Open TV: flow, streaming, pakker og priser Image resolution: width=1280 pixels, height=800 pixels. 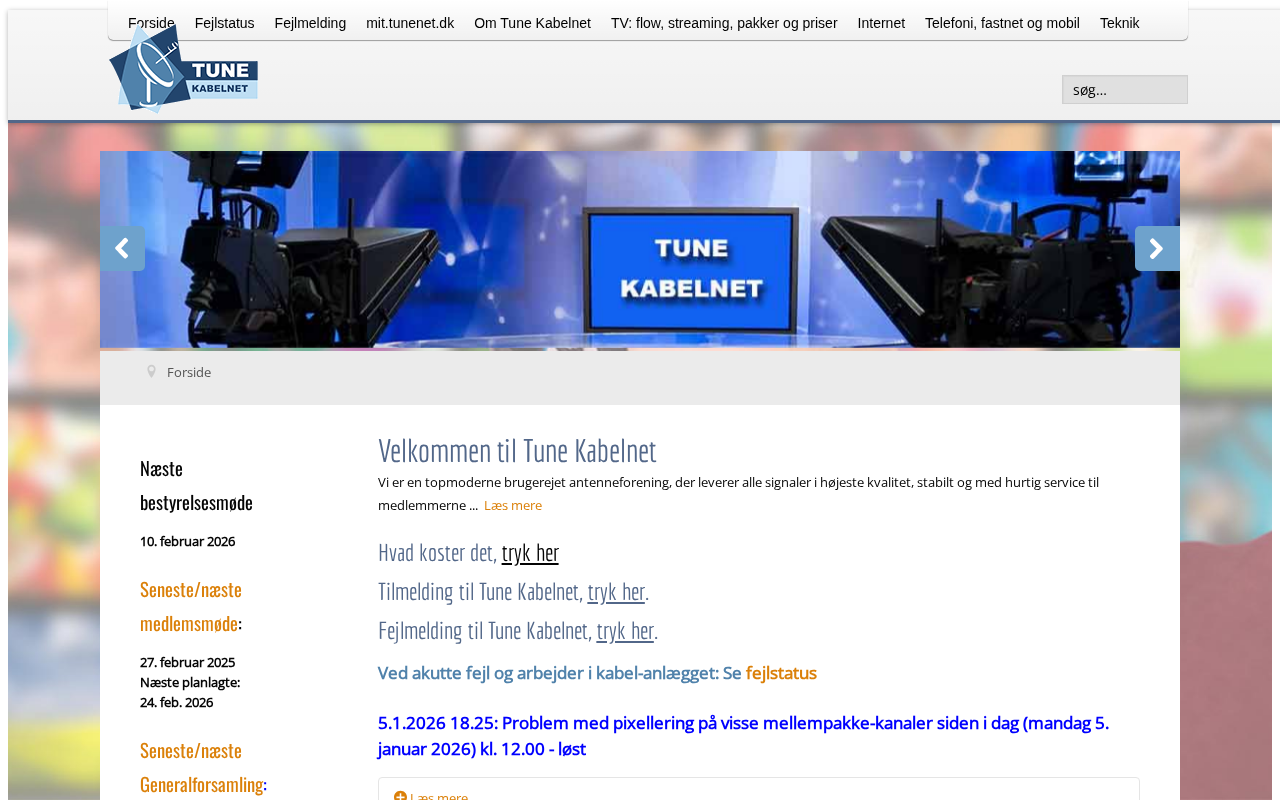pyautogui.click(x=724, y=23)
